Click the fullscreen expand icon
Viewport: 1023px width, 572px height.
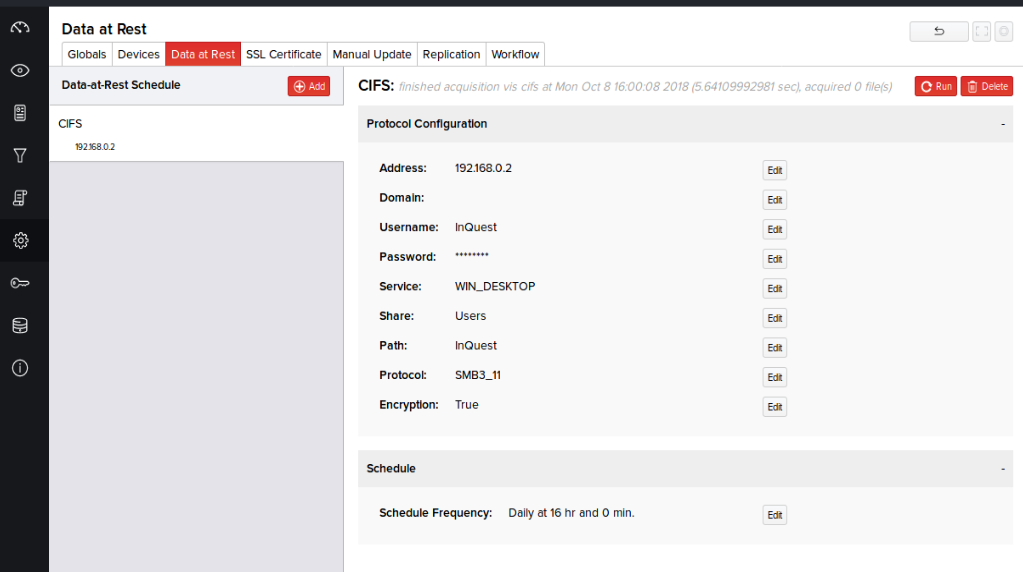[981, 31]
